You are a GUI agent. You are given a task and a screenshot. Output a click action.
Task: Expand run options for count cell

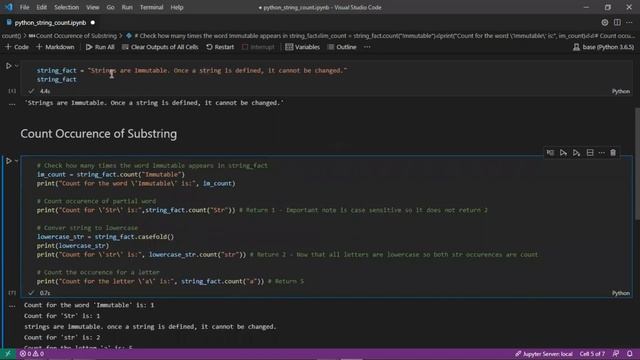pos(16,161)
